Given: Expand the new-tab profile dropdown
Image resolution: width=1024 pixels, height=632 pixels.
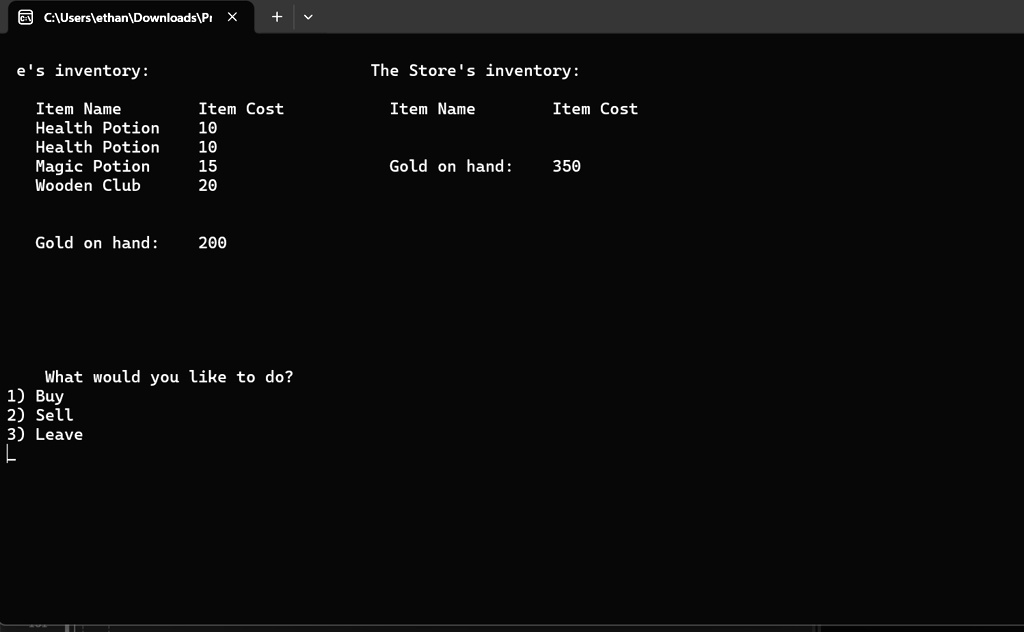Looking at the screenshot, I should pos(308,17).
